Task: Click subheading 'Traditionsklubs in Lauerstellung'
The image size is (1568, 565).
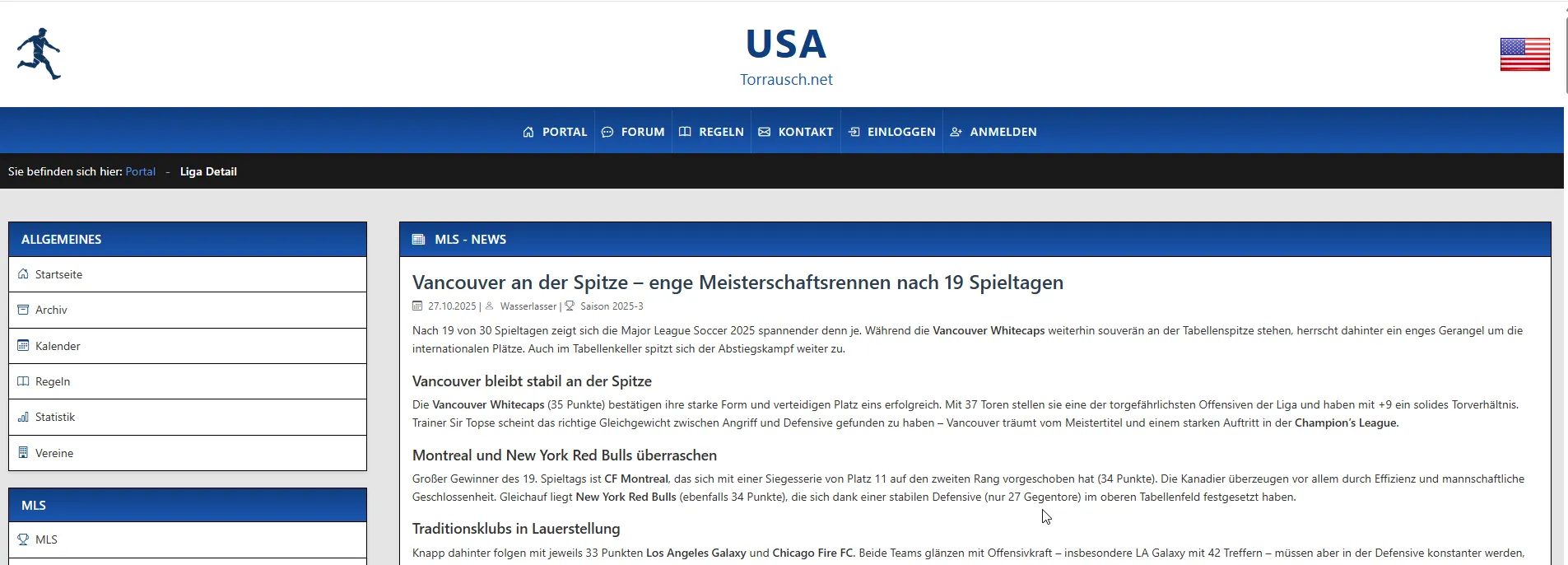Action: pos(516,529)
